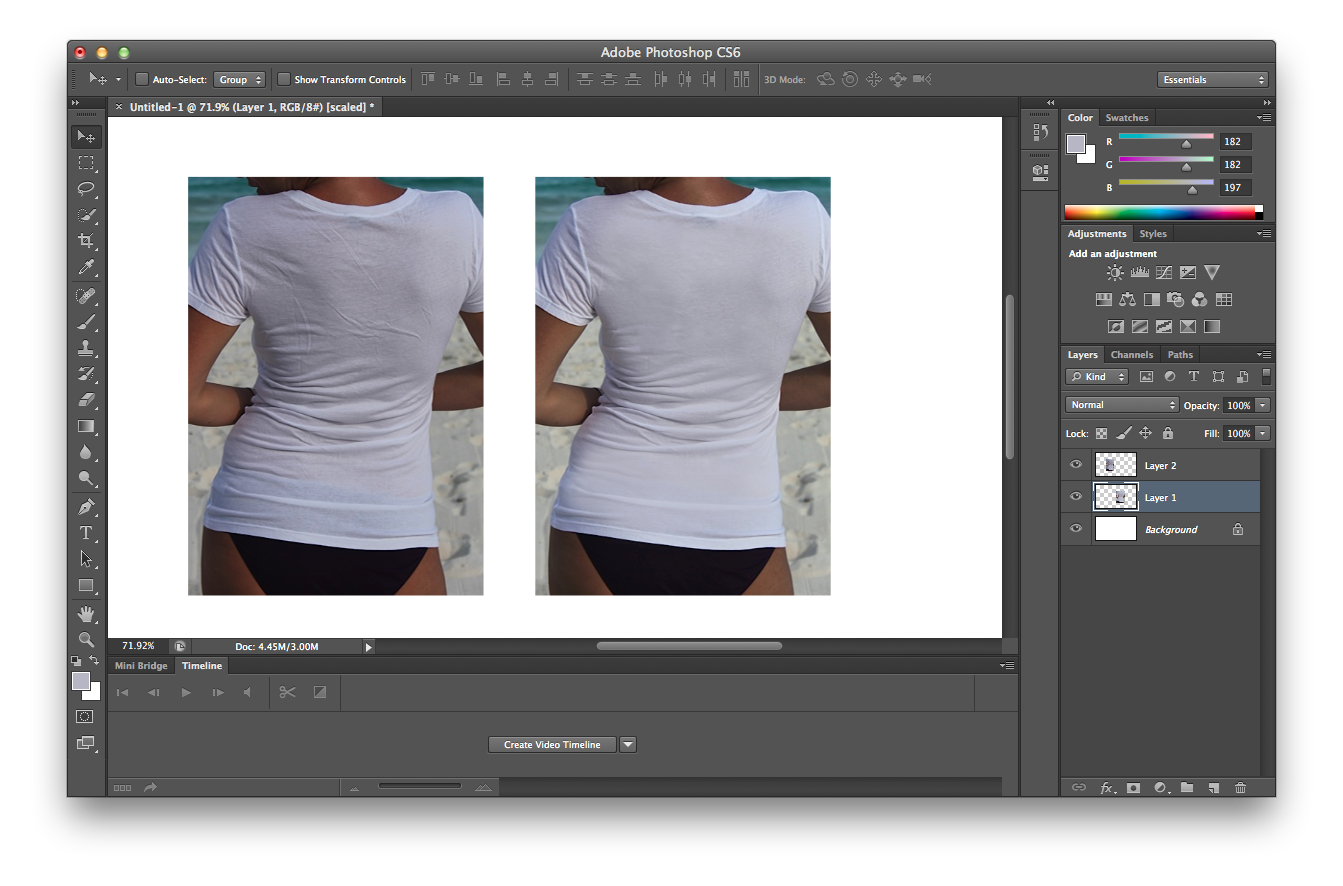The width and height of the screenshot is (1343, 886).
Task: Open the Normal blend mode dropdown
Action: point(1122,405)
